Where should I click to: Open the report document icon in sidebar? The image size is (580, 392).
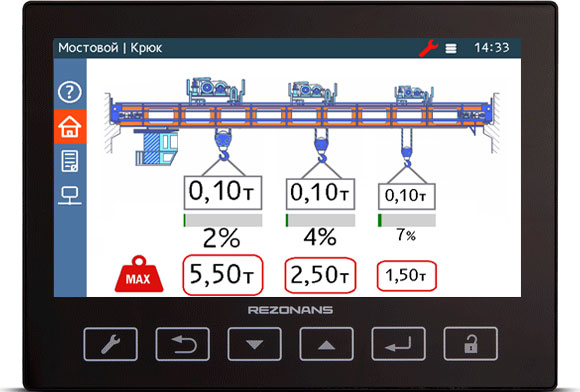(70, 161)
